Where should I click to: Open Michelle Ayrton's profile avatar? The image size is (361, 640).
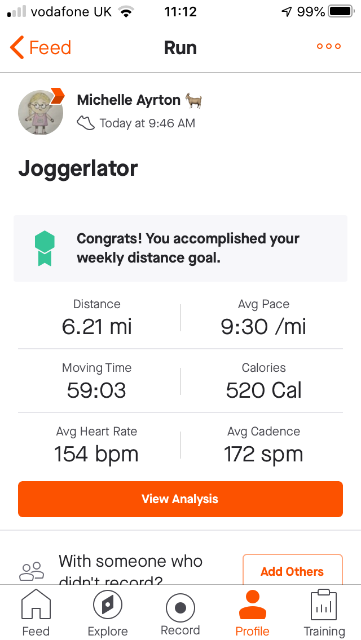click(x=40, y=112)
